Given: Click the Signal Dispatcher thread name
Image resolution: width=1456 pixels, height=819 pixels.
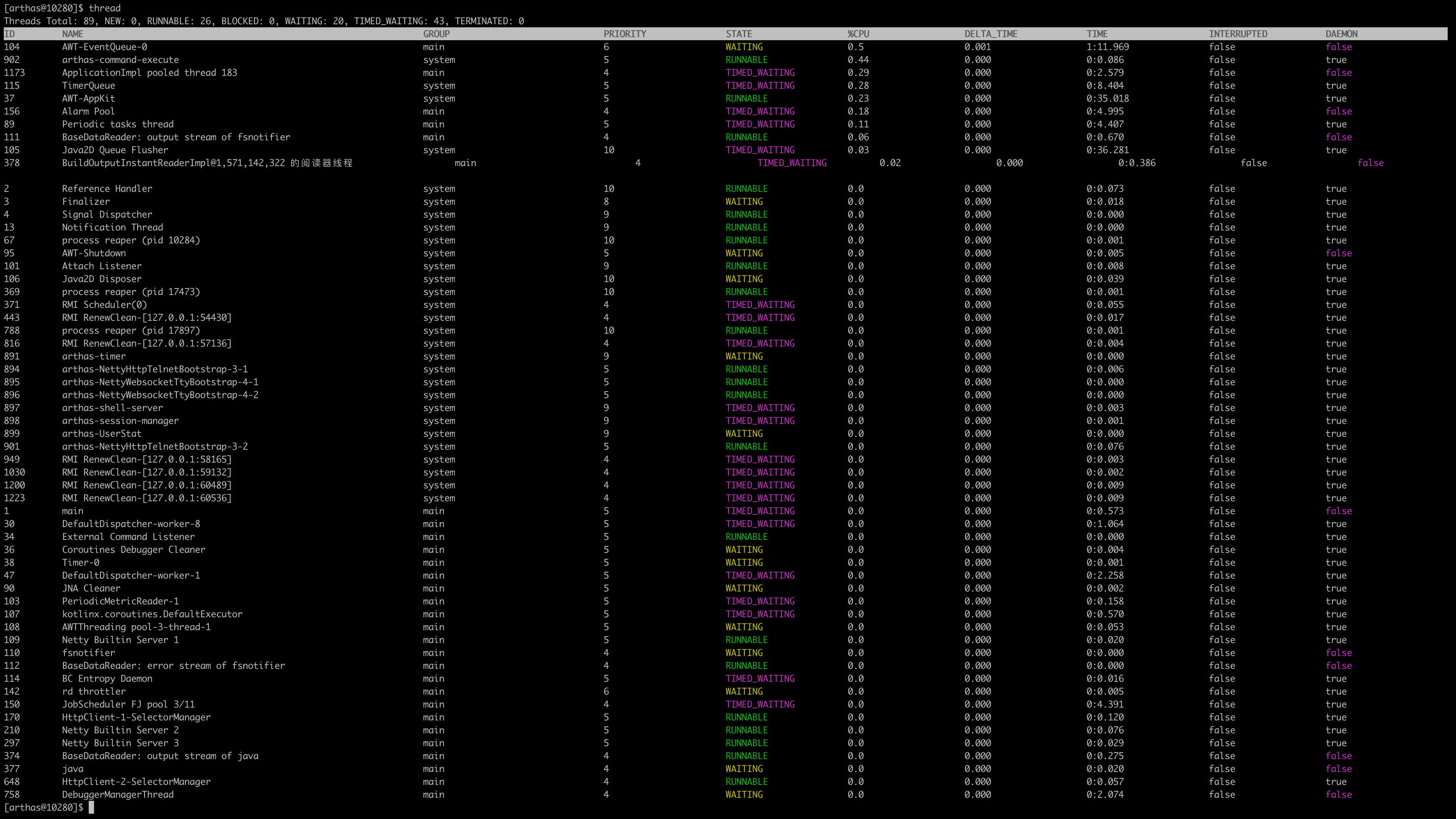Looking at the screenshot, I should (x=107, y=215).
